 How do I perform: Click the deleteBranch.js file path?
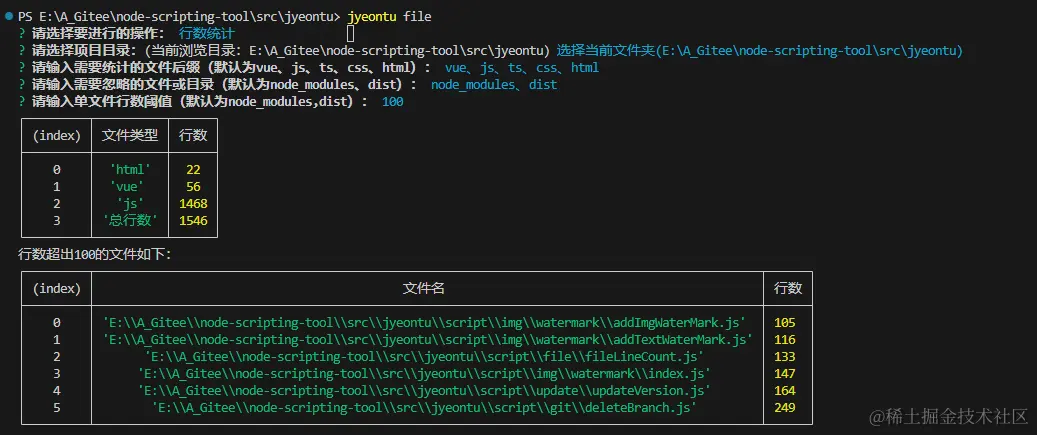[425, 408]
